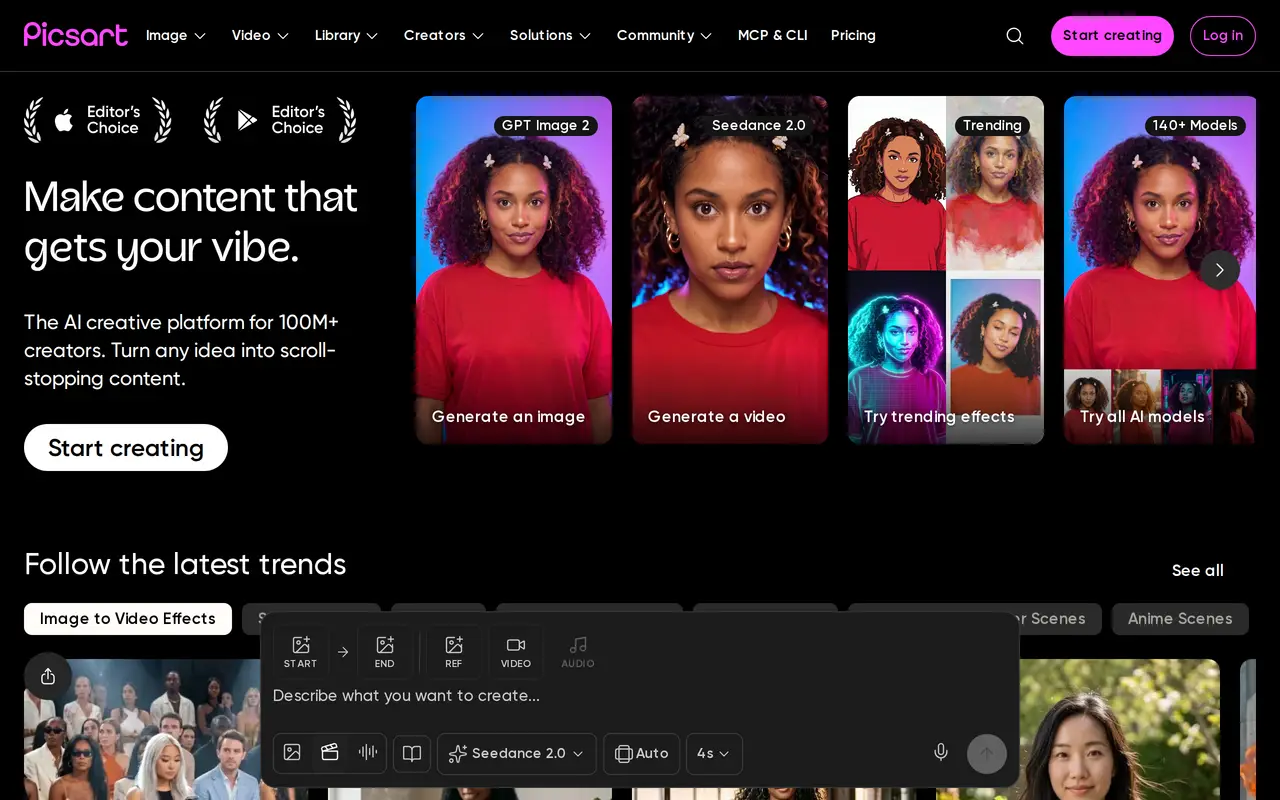This screenshot has width=1280, height=800.
Task: Click the GPT Image 2 label
Action: pos(546,126)
